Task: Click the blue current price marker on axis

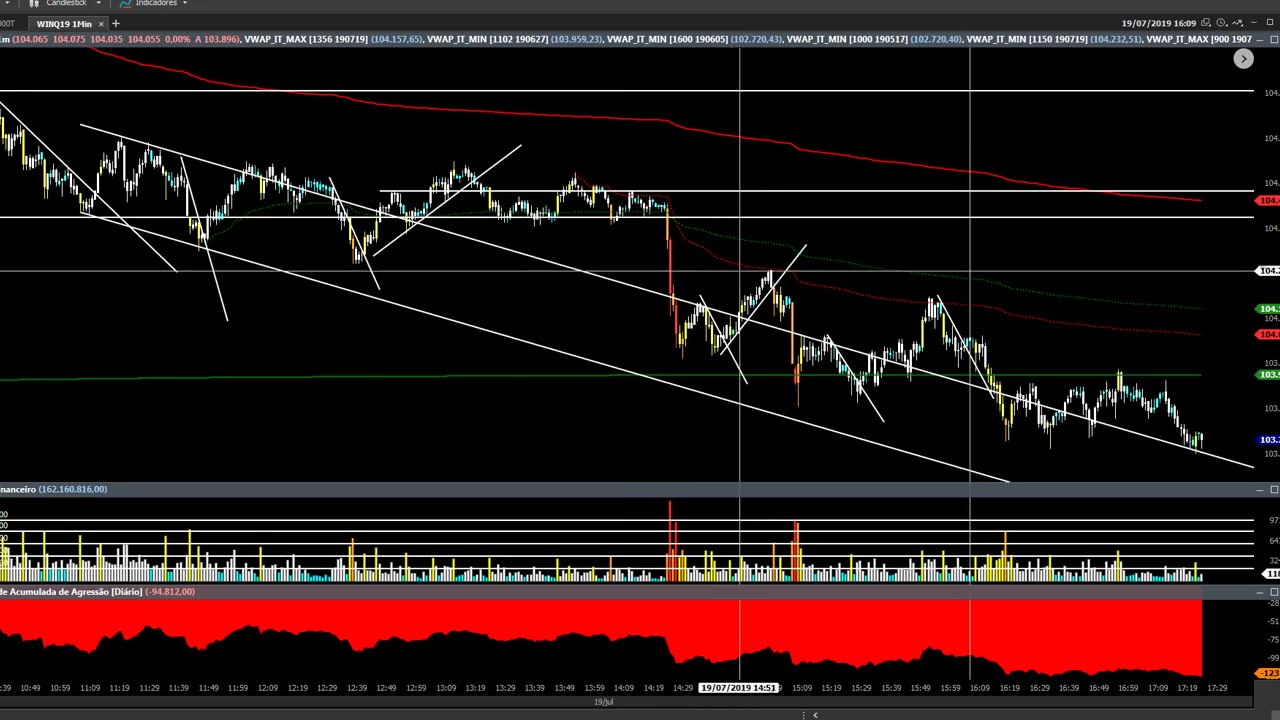Action: (x=1269, y=440)
